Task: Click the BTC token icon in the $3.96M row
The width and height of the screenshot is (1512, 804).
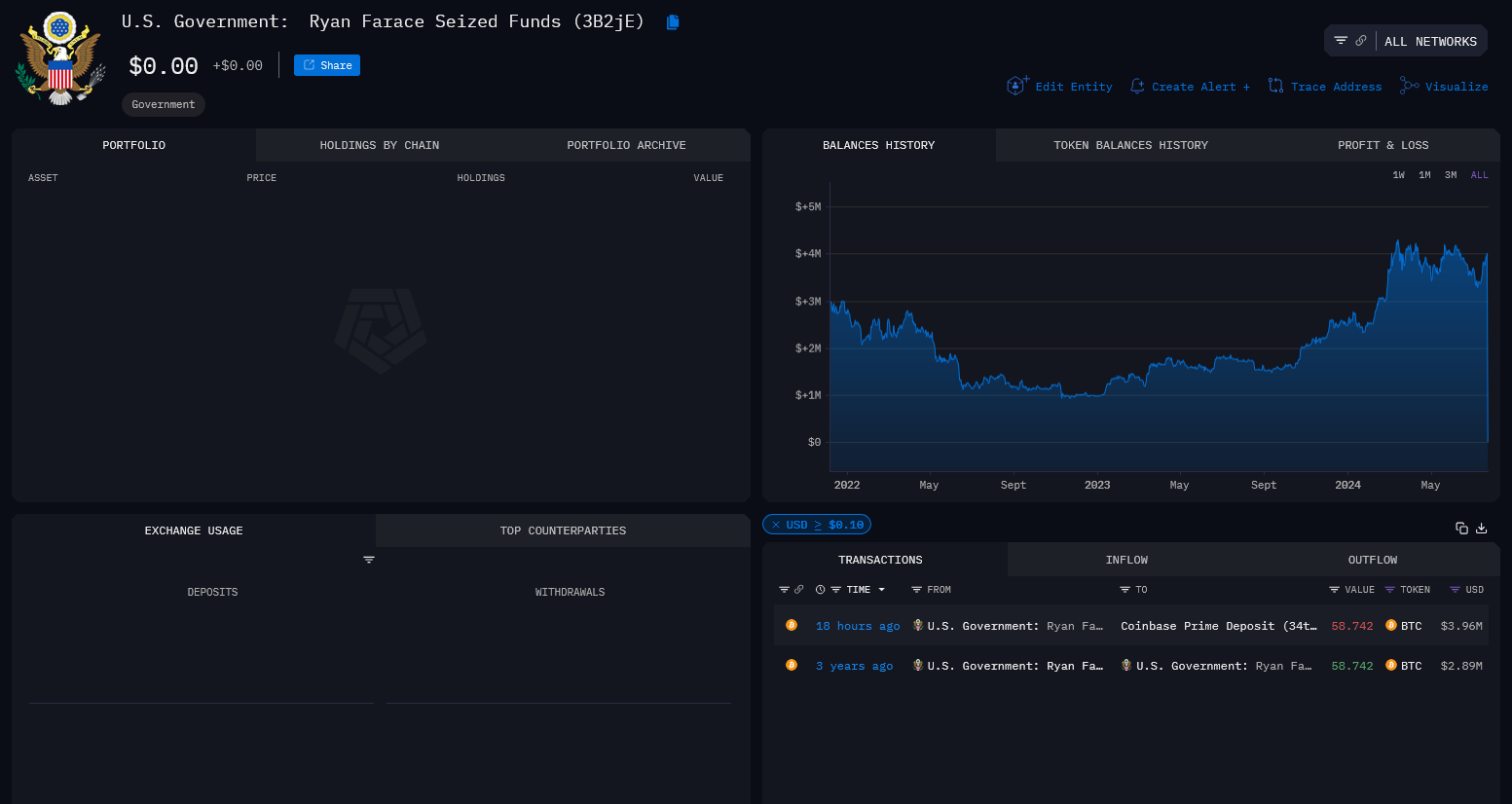Action: pos(1391,625)
